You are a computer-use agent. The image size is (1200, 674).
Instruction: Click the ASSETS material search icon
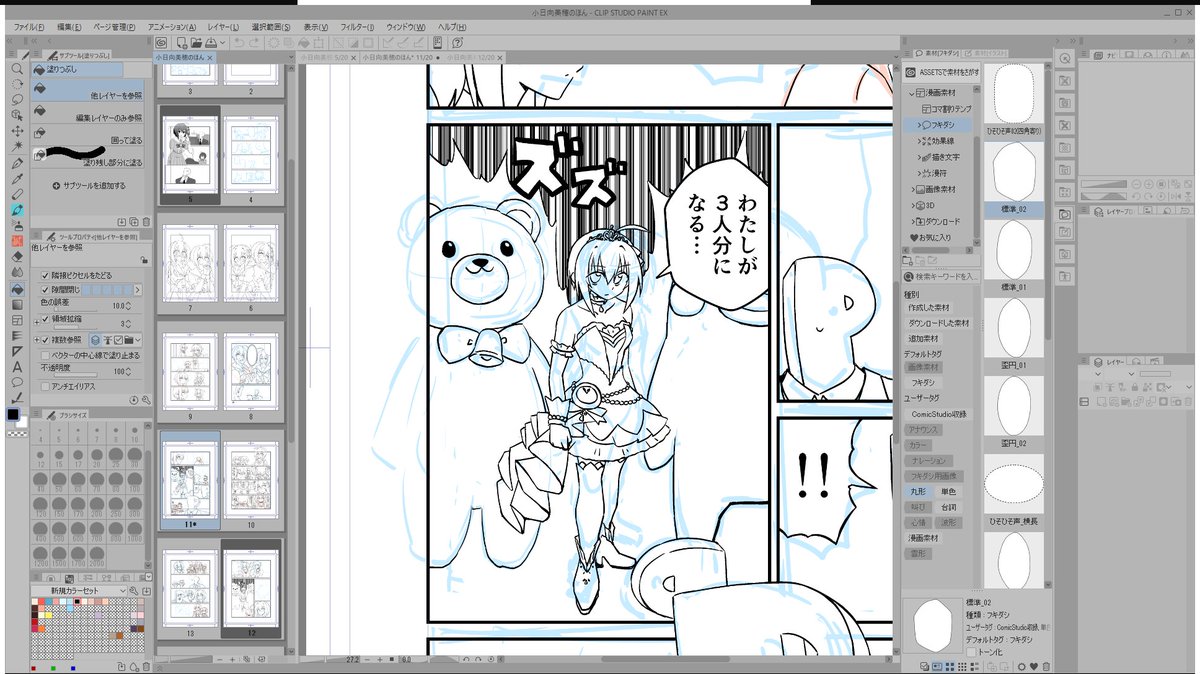click(910, 72)
